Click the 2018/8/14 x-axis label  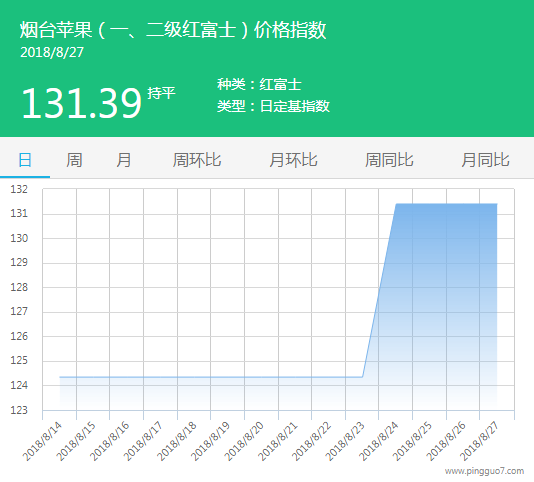(42, 441)
